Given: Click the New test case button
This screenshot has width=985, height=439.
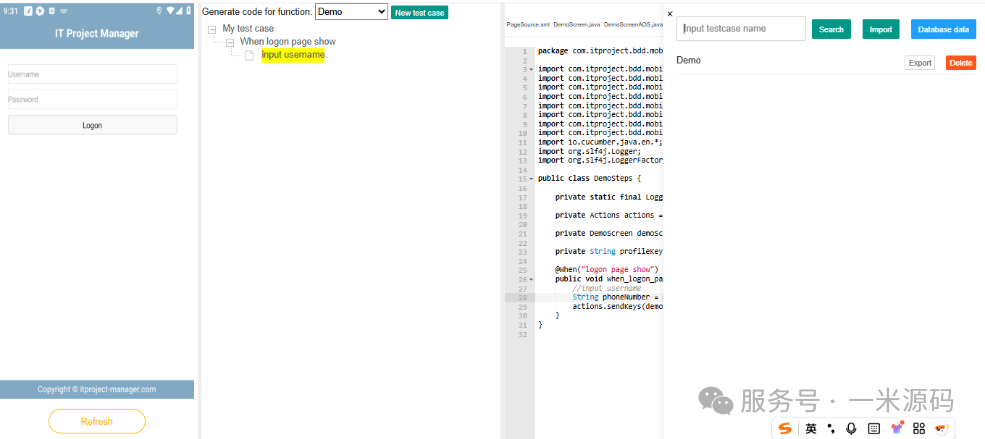Looking at the screenshot, I should tap(420, 13).
